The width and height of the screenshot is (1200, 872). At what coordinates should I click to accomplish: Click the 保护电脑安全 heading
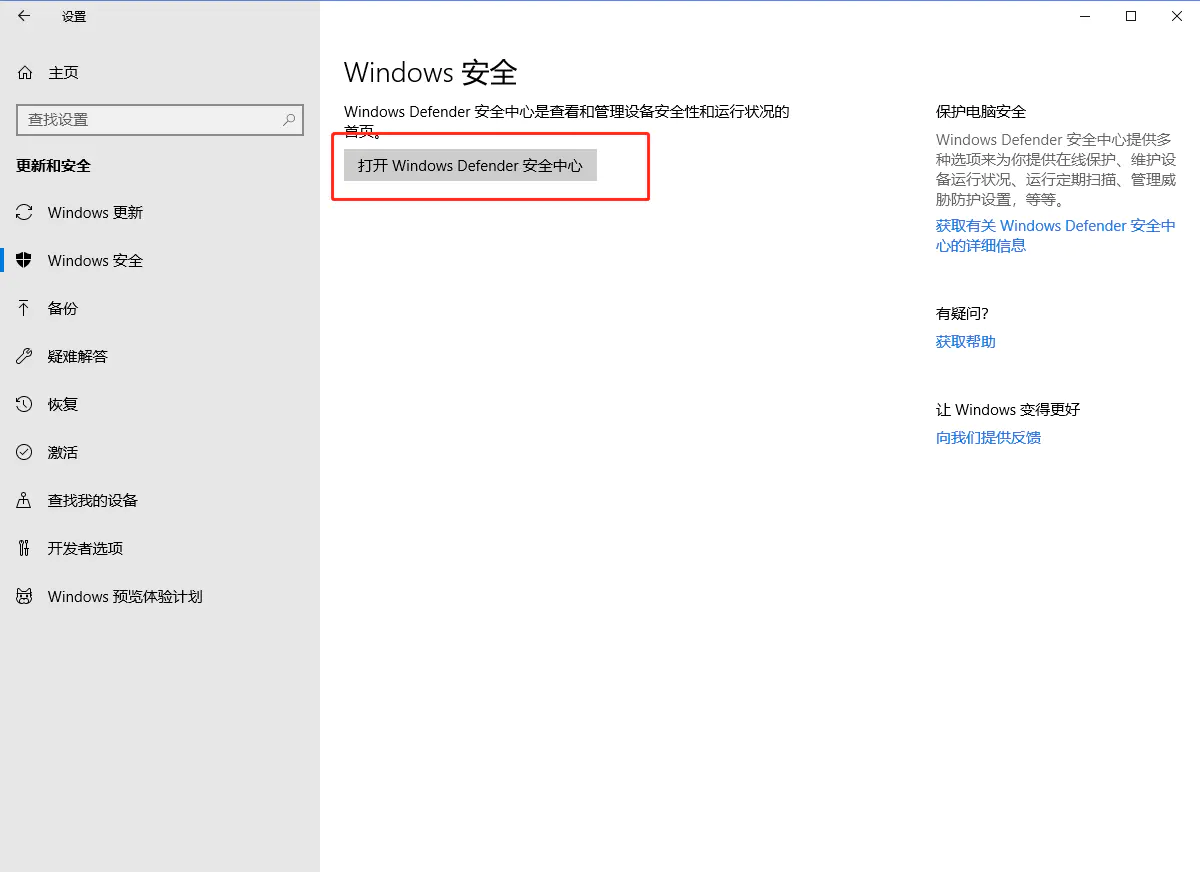pos(981,112)
